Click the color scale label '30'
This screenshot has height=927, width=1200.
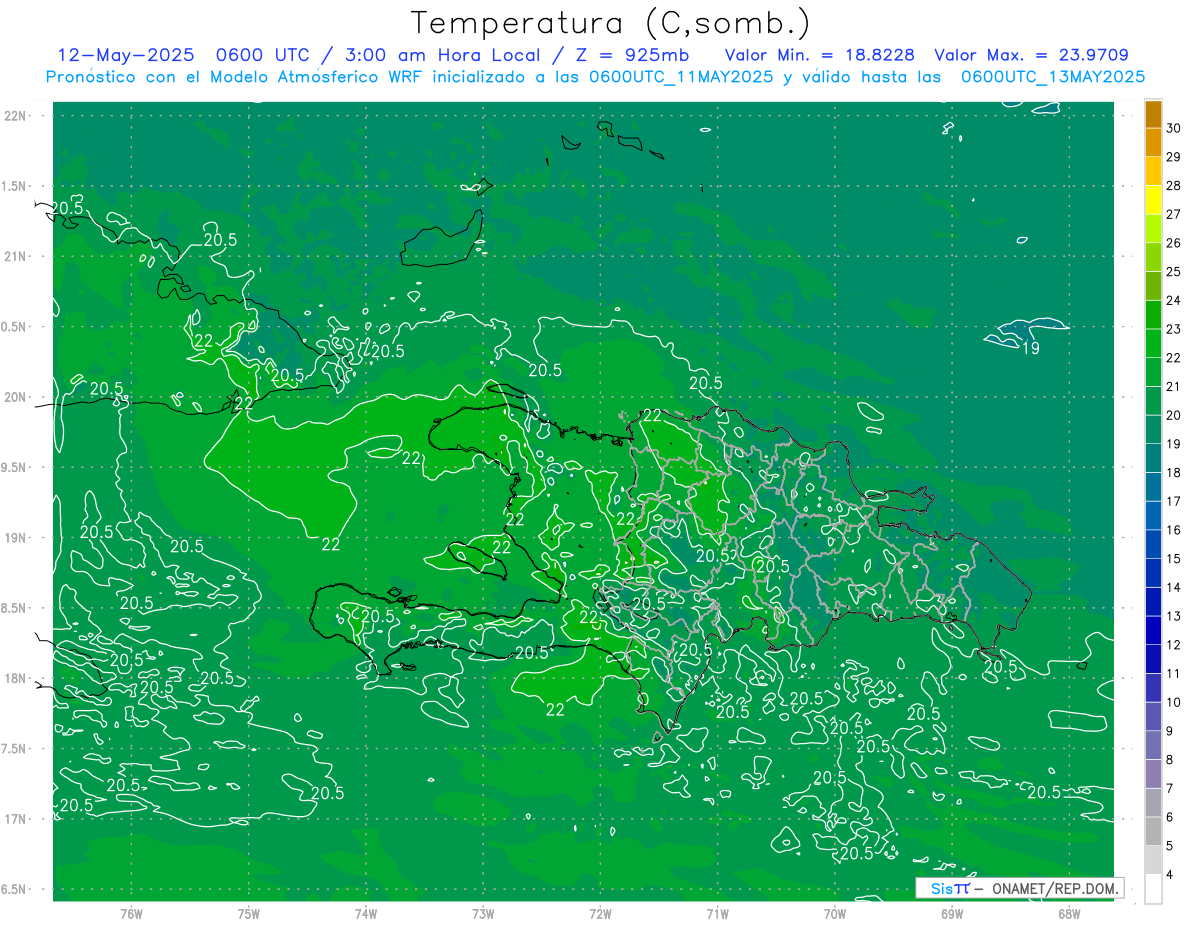click(1174, 128)
